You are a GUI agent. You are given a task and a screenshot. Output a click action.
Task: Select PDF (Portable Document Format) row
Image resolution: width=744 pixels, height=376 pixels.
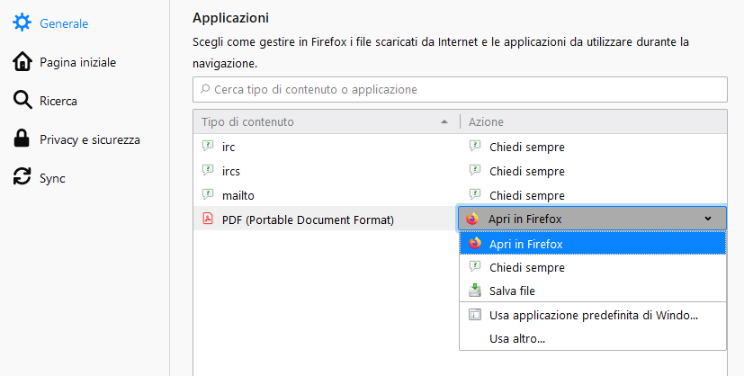(326, 219)
